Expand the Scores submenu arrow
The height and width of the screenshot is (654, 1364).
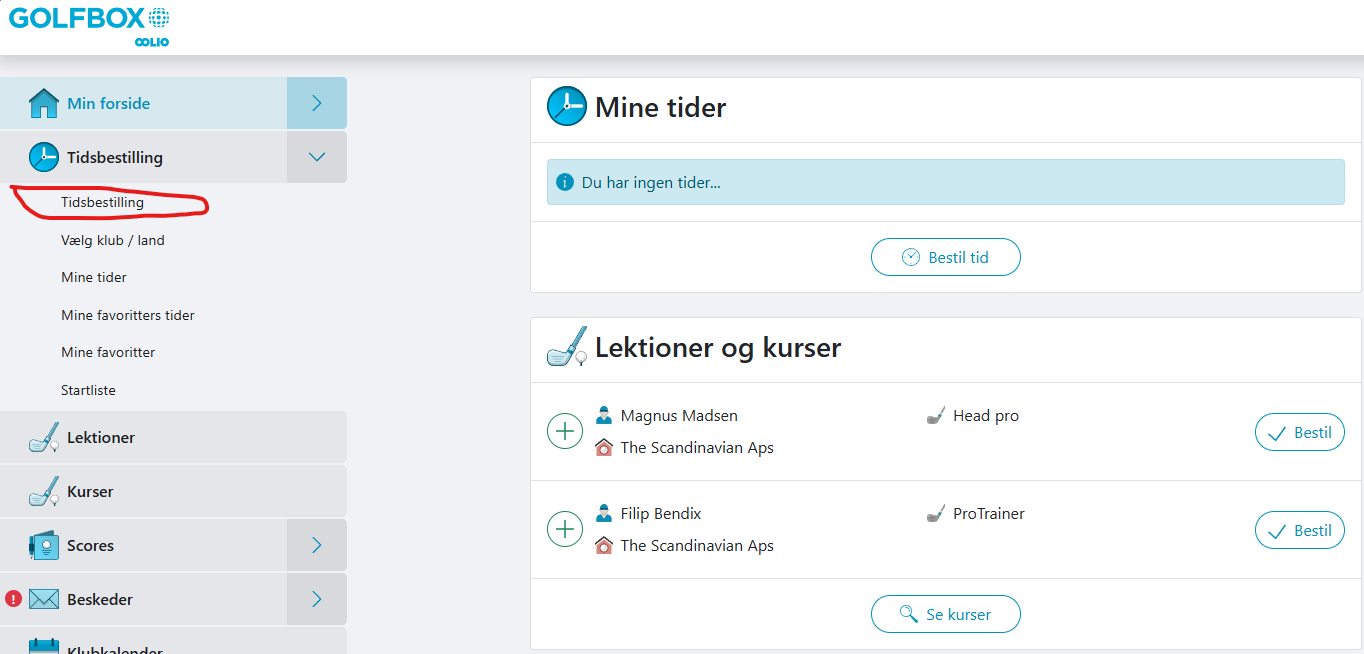[x=317, y=545]
